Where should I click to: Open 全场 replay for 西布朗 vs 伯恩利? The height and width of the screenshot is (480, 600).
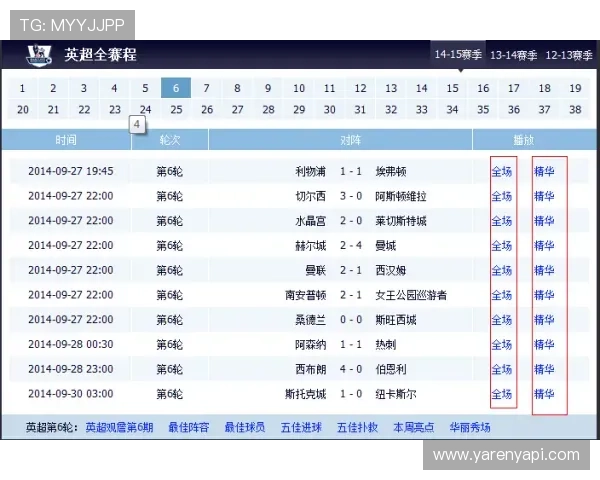click(x=502, y=369)
